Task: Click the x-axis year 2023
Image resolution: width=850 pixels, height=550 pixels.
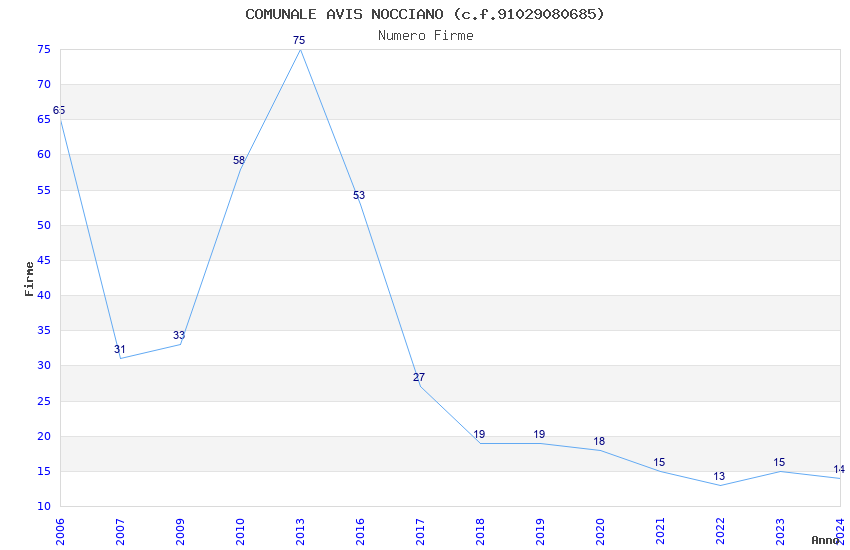Action: (780, 532)
